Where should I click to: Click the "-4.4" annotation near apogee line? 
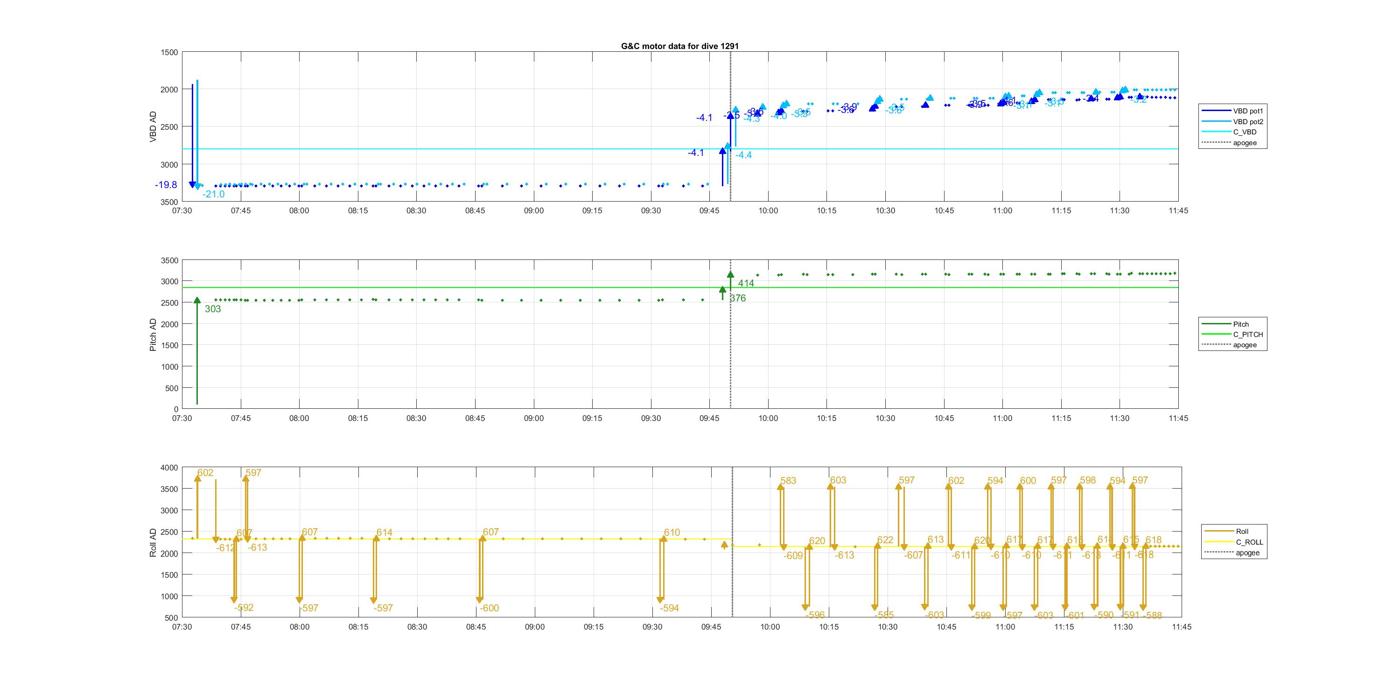[744, 155]
